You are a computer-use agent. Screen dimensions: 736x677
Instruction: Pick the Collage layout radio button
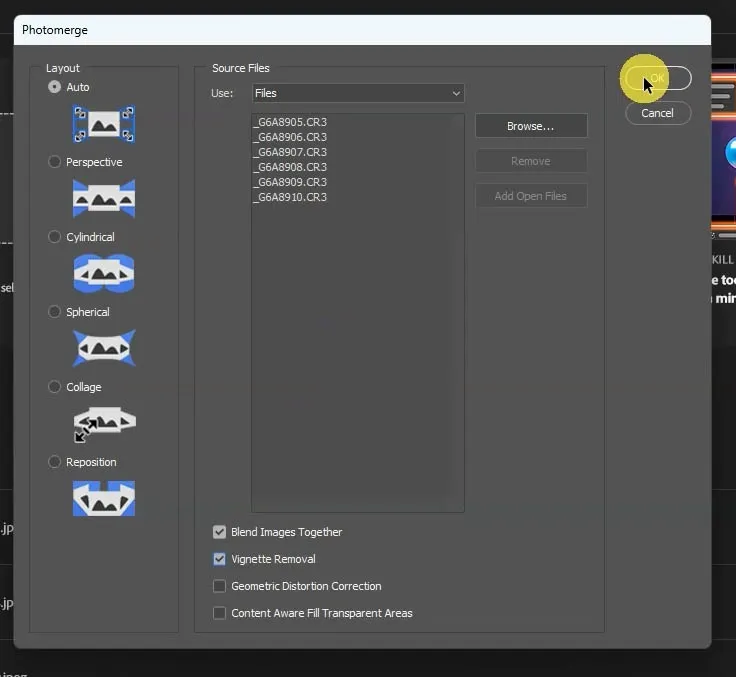coord(54,387)
